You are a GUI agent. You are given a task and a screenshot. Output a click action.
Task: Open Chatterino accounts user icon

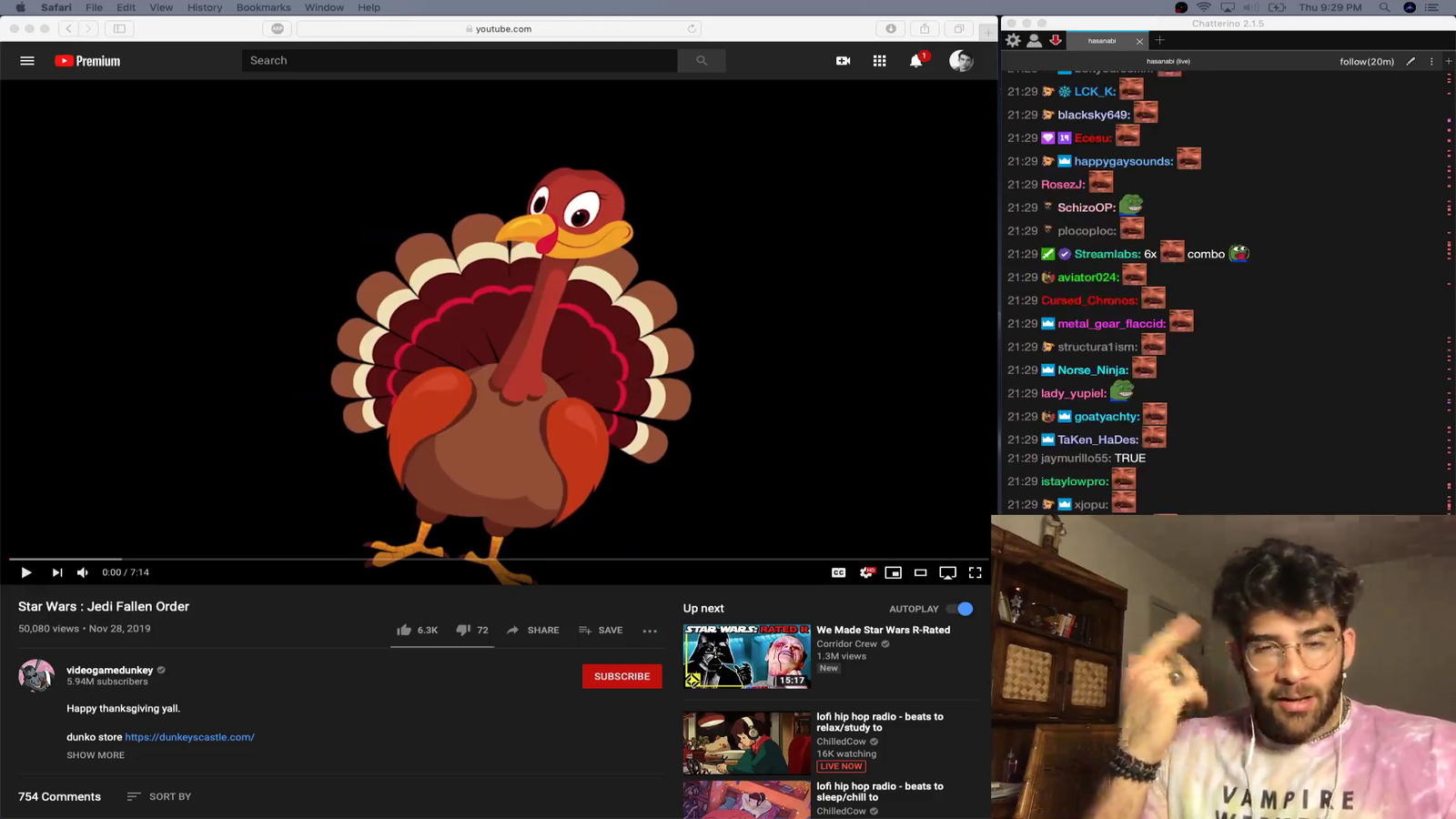(1035, 40)
